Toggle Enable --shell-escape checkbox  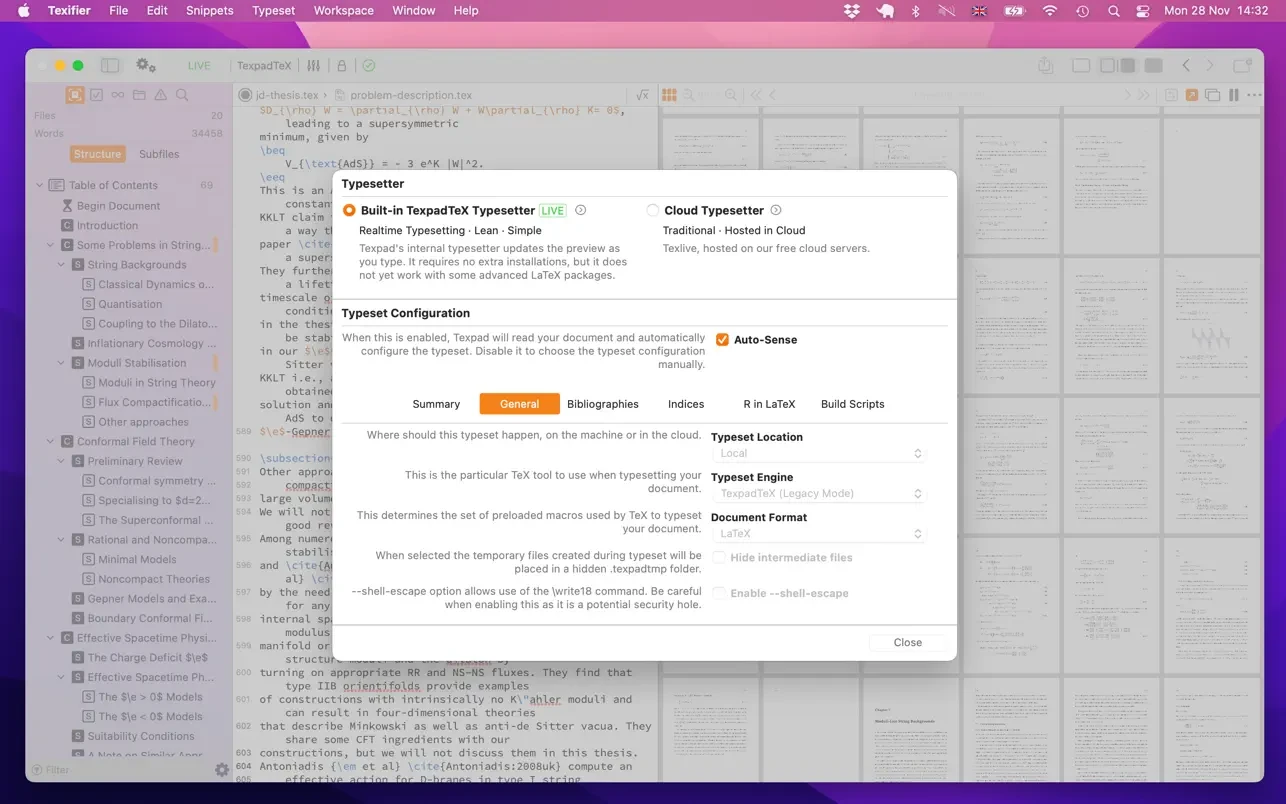tap(719, 593)
